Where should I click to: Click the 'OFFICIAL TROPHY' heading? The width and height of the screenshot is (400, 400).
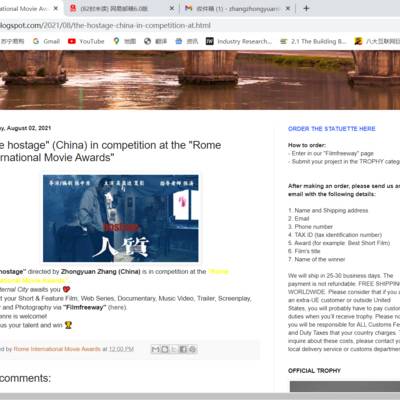314,371
